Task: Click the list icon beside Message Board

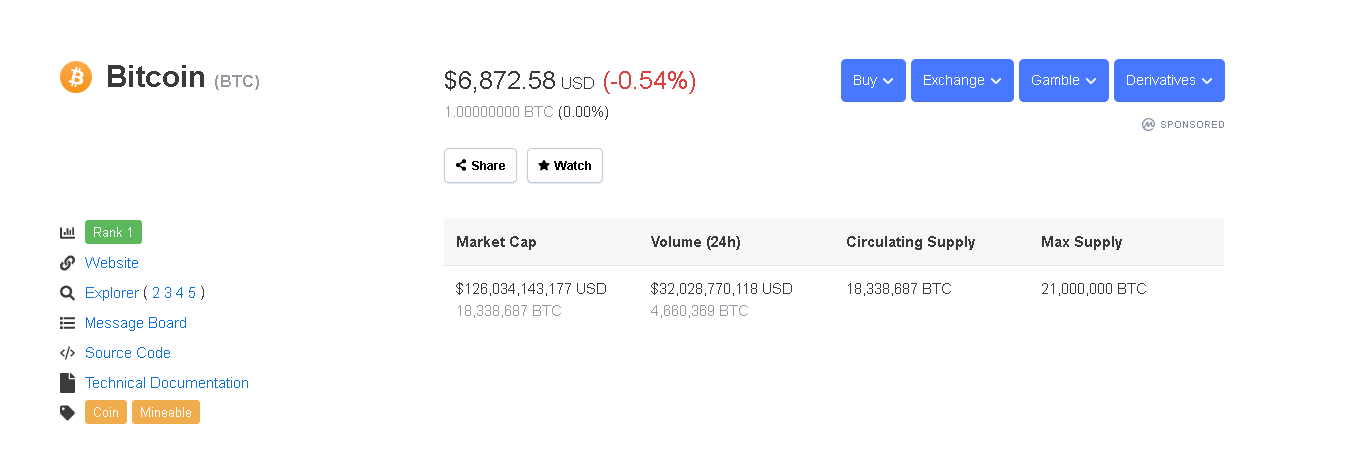Action: tap(67, 323)
